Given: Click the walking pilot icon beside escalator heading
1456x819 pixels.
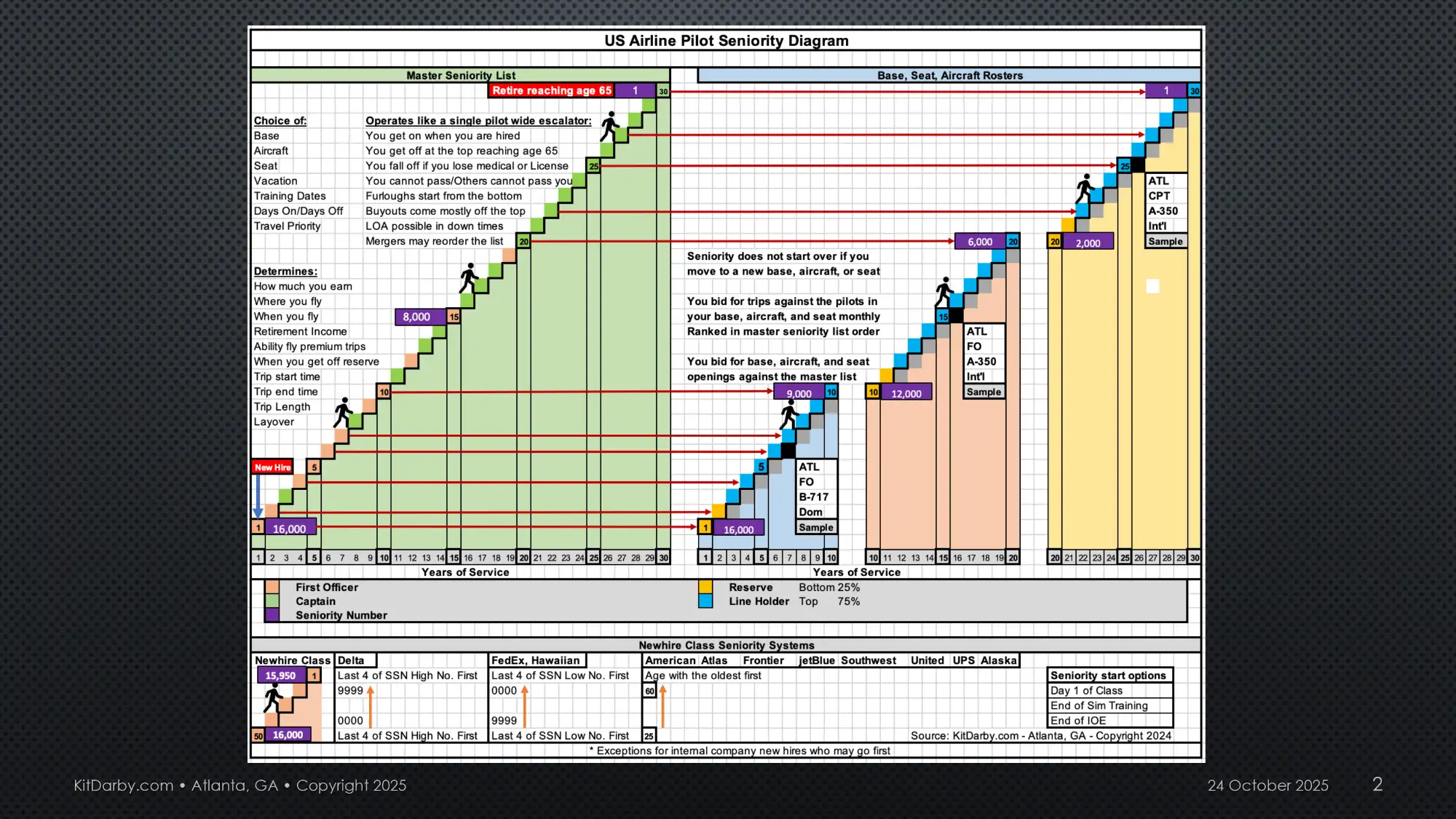Looking at the screenshot, I should (x=609, y=127).
